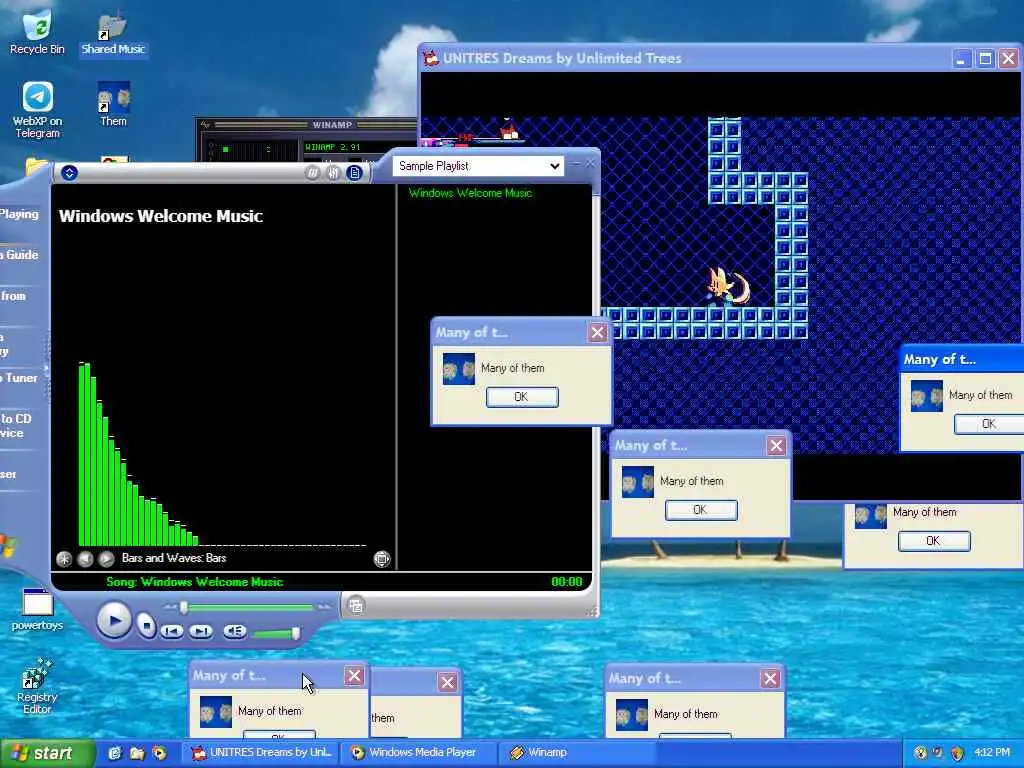This screenshot has height=768, width=1024.
Task: Maximize the UNITRES Dreams window
Action: [x=985, y=59]
